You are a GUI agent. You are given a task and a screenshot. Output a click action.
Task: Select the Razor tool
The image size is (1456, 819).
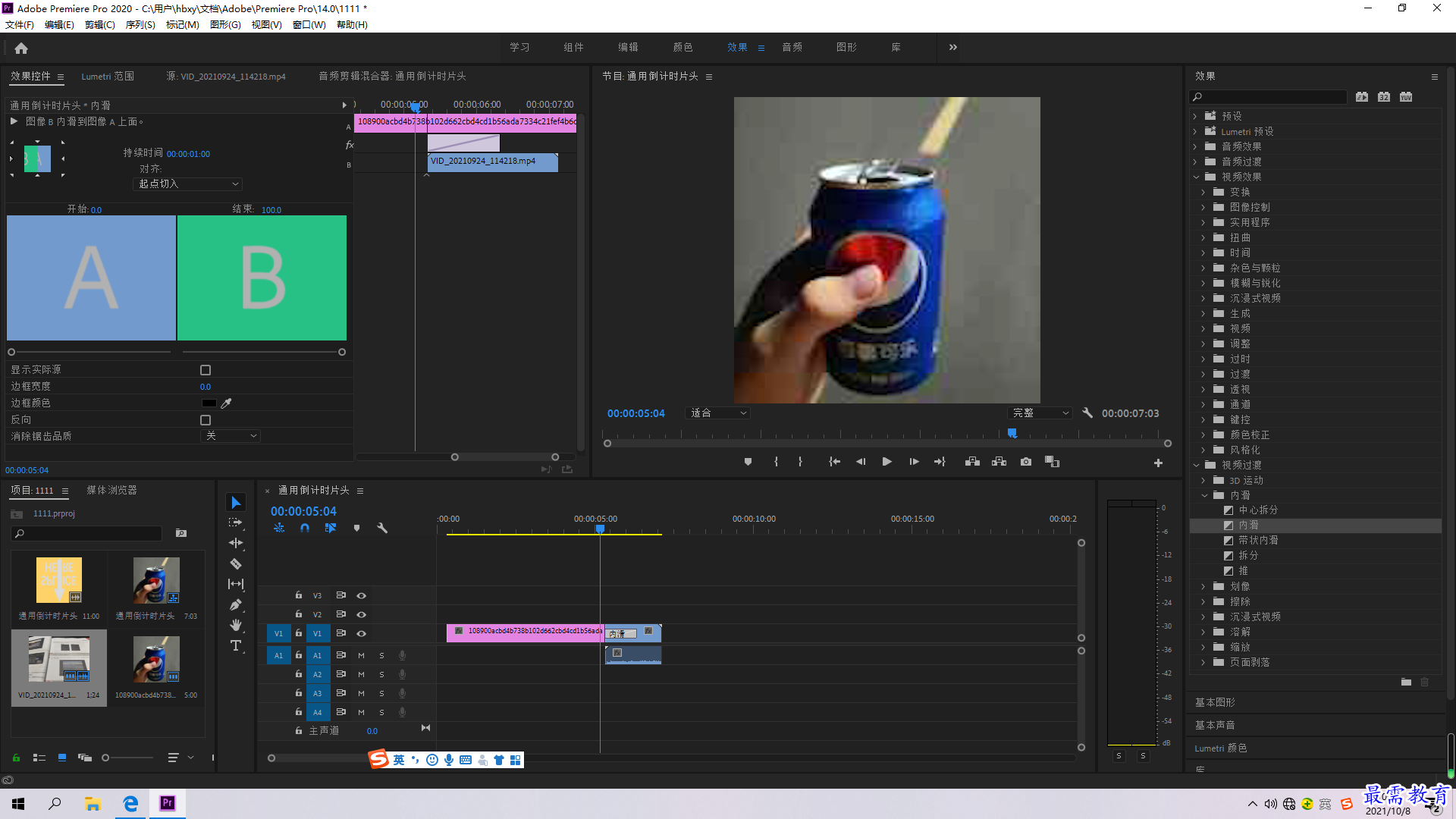tap(236, 563)
